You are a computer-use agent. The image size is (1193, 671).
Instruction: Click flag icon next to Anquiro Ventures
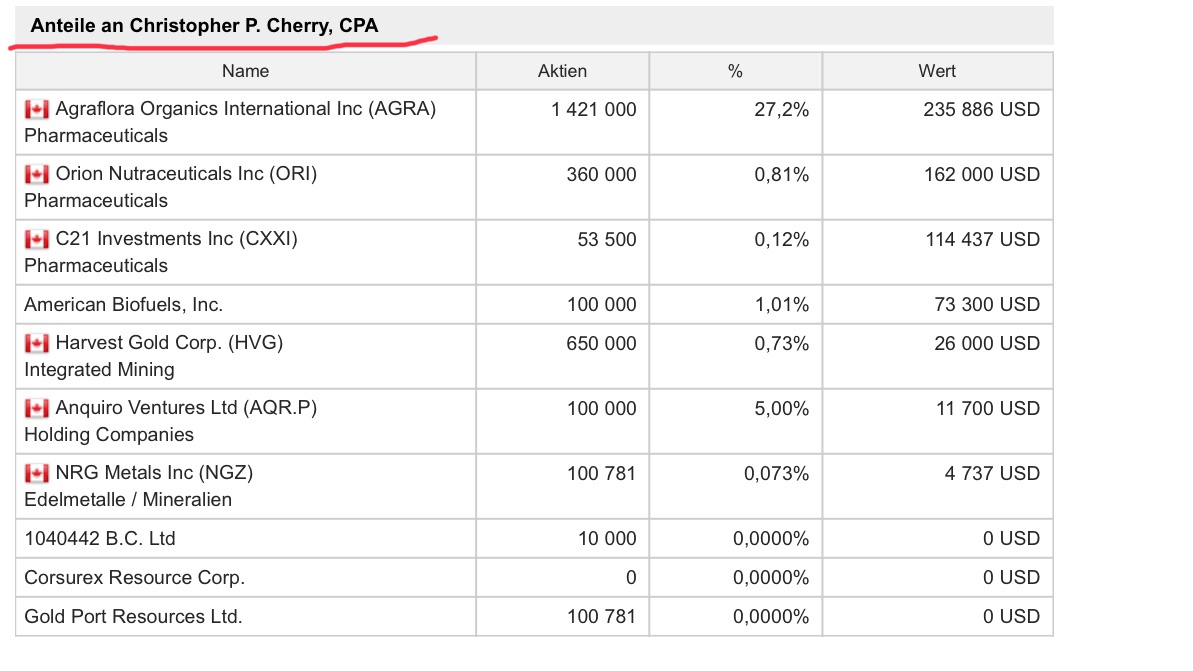click(37, 409)
